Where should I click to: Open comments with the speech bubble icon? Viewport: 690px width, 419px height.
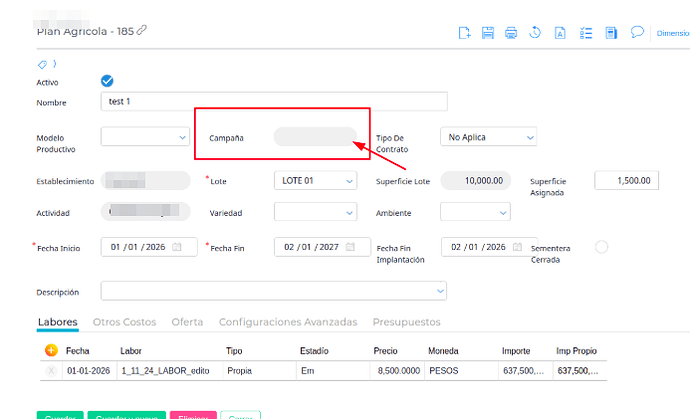tap(637, 32)
